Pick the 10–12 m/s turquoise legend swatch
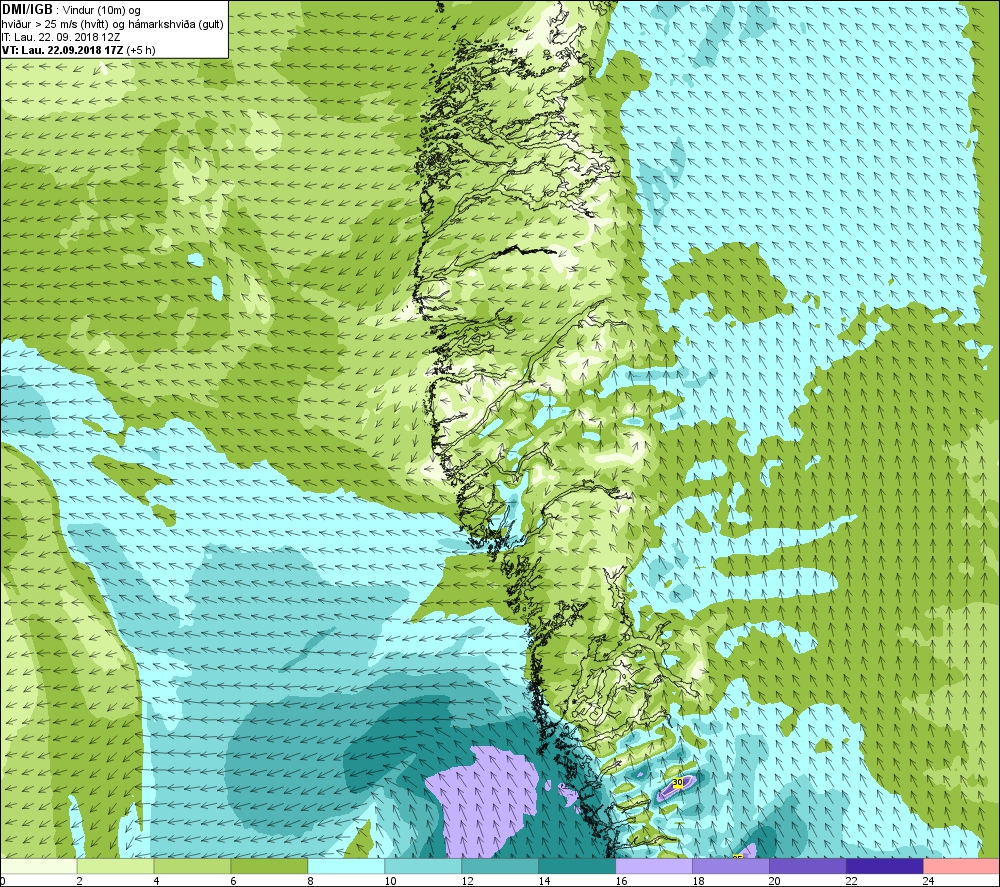 coord(423,866)
